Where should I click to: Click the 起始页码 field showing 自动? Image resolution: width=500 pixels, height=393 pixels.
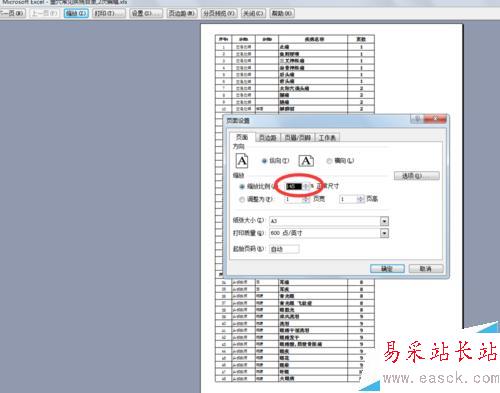click(x=284, y=249)
